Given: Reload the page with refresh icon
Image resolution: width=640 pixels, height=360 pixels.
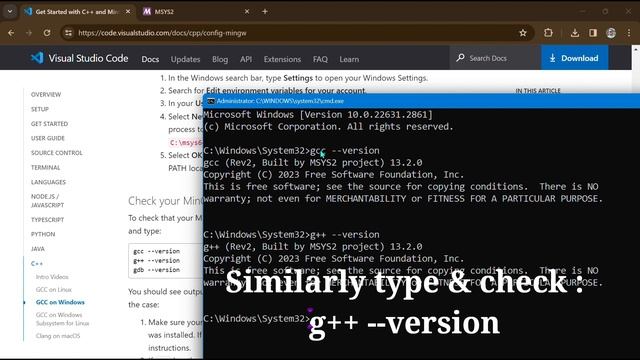Looking at the screenshot, I should [x=47, y=33].
